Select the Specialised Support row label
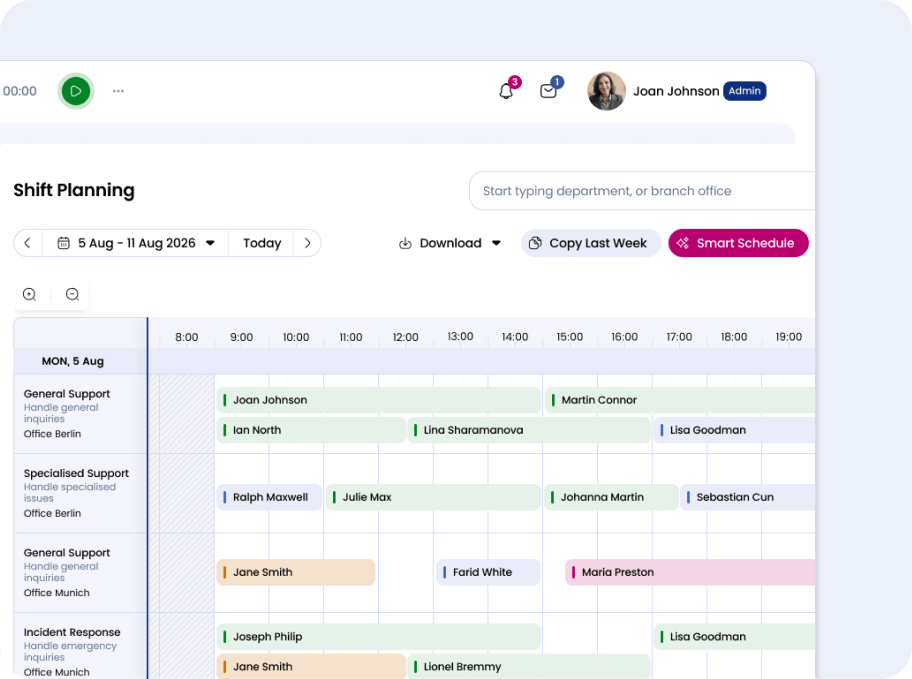The height and width of the screenshot is (679, 912). point(76,474)
